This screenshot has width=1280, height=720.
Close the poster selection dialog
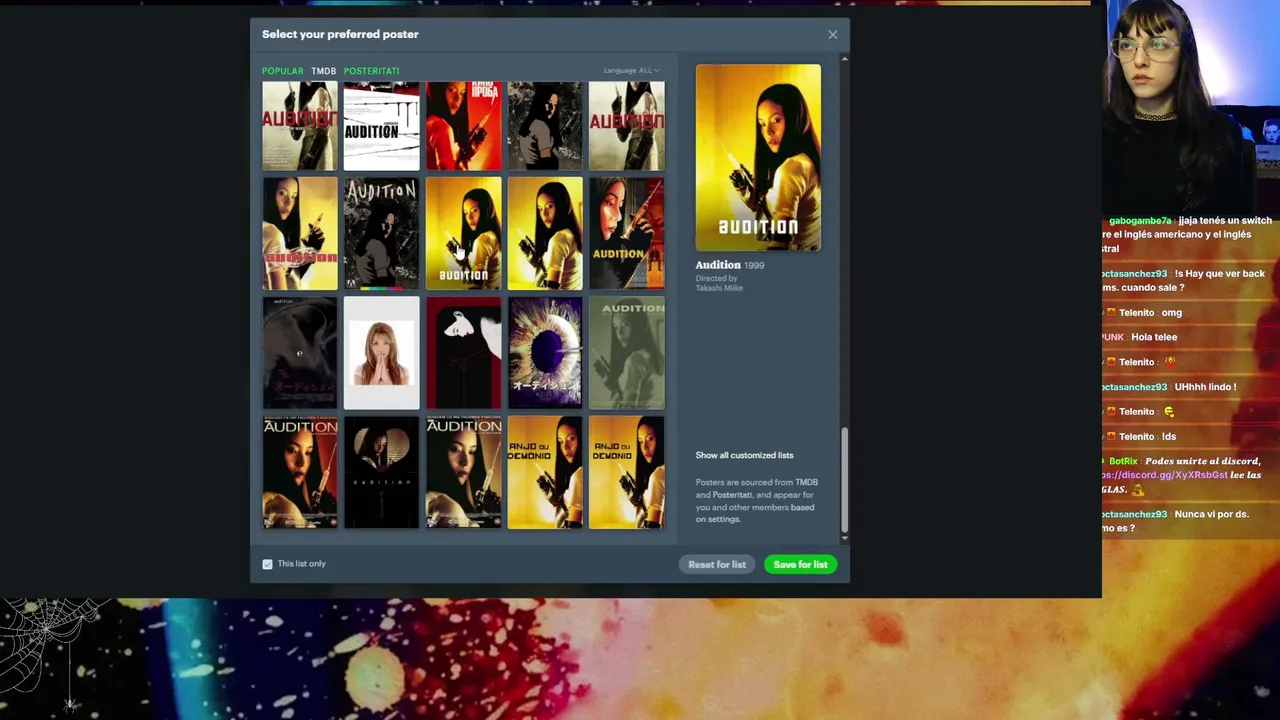833,35
